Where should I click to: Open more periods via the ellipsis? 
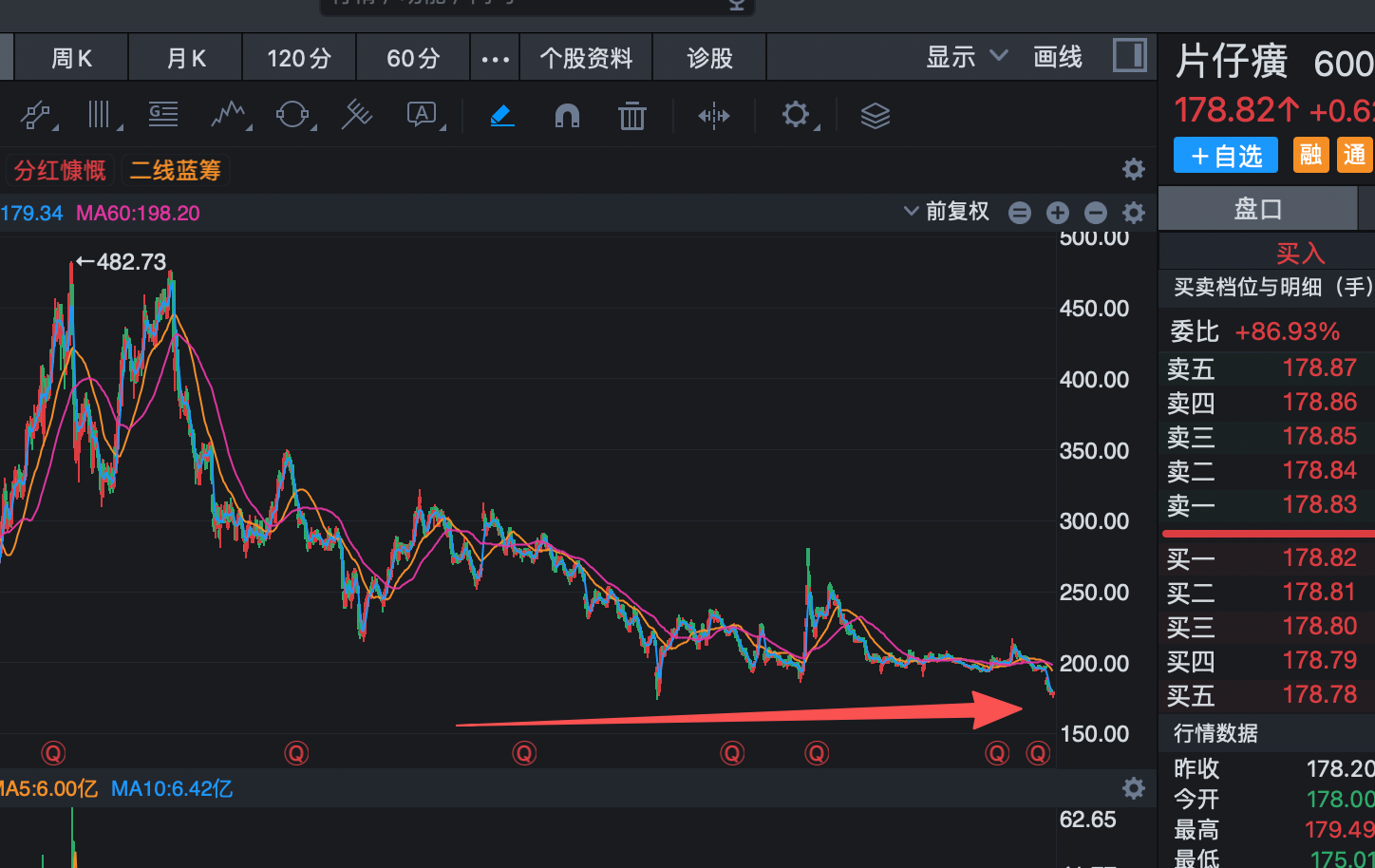[495, 59]
